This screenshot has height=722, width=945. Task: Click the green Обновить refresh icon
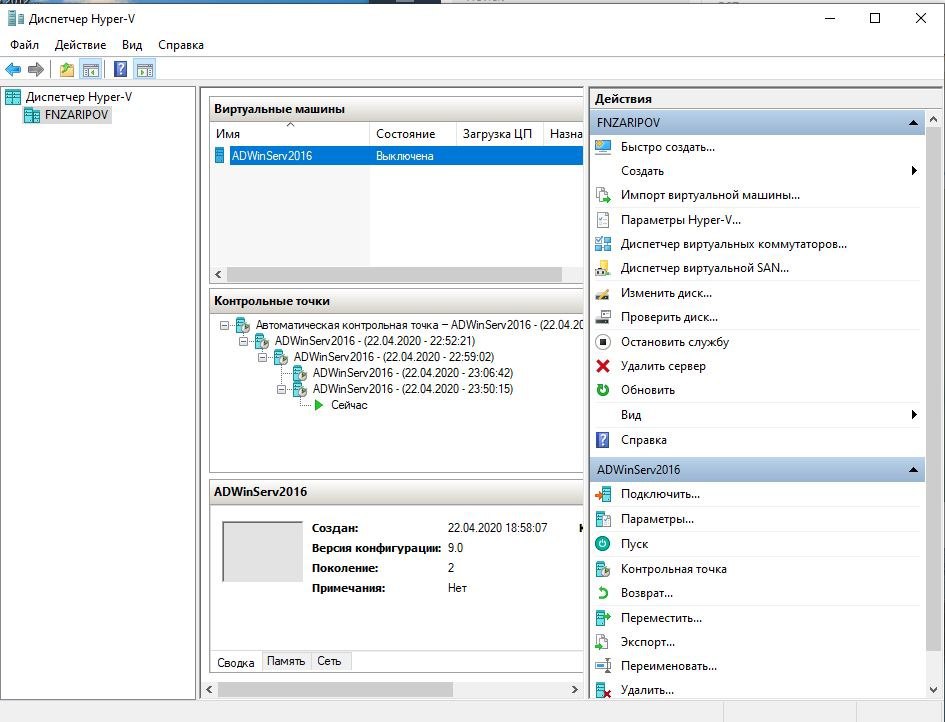pos(603,390)
